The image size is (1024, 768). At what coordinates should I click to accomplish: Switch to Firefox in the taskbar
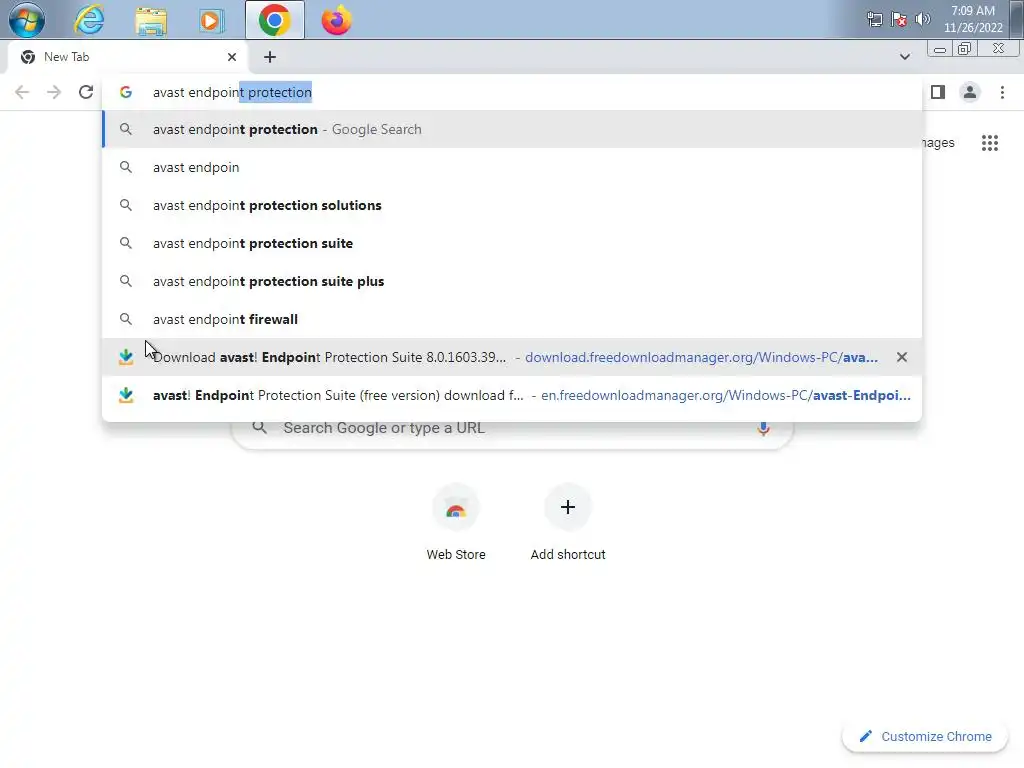point(336,21)
